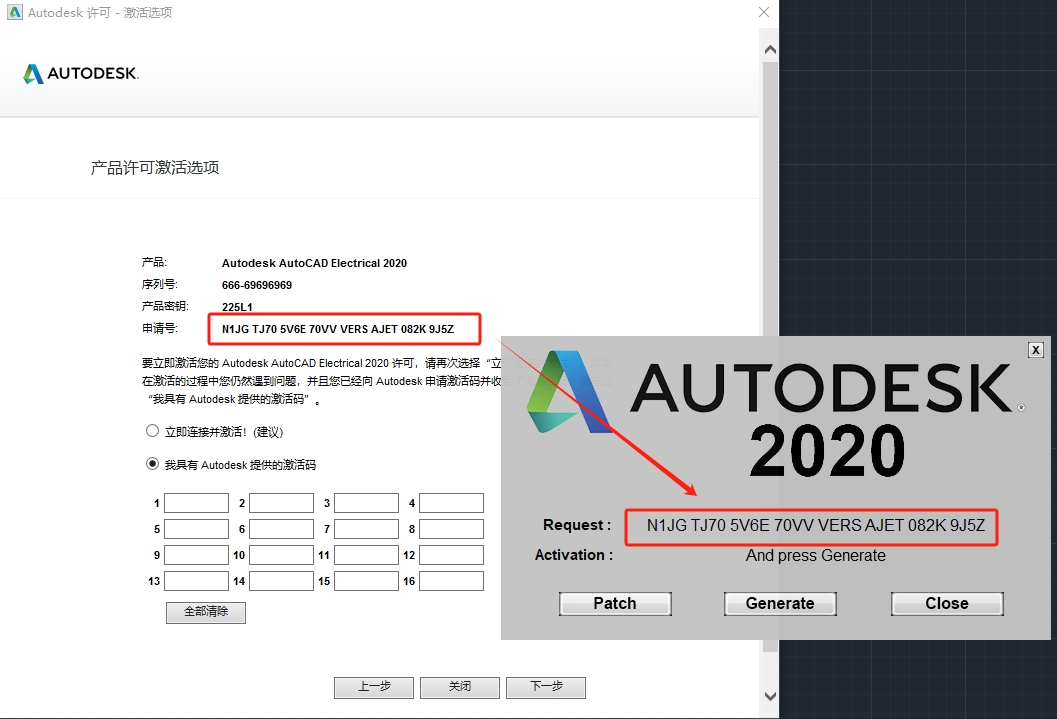Proceed with the 下一步 button
Screen dimensions: 1057x719
click(545, 687)
